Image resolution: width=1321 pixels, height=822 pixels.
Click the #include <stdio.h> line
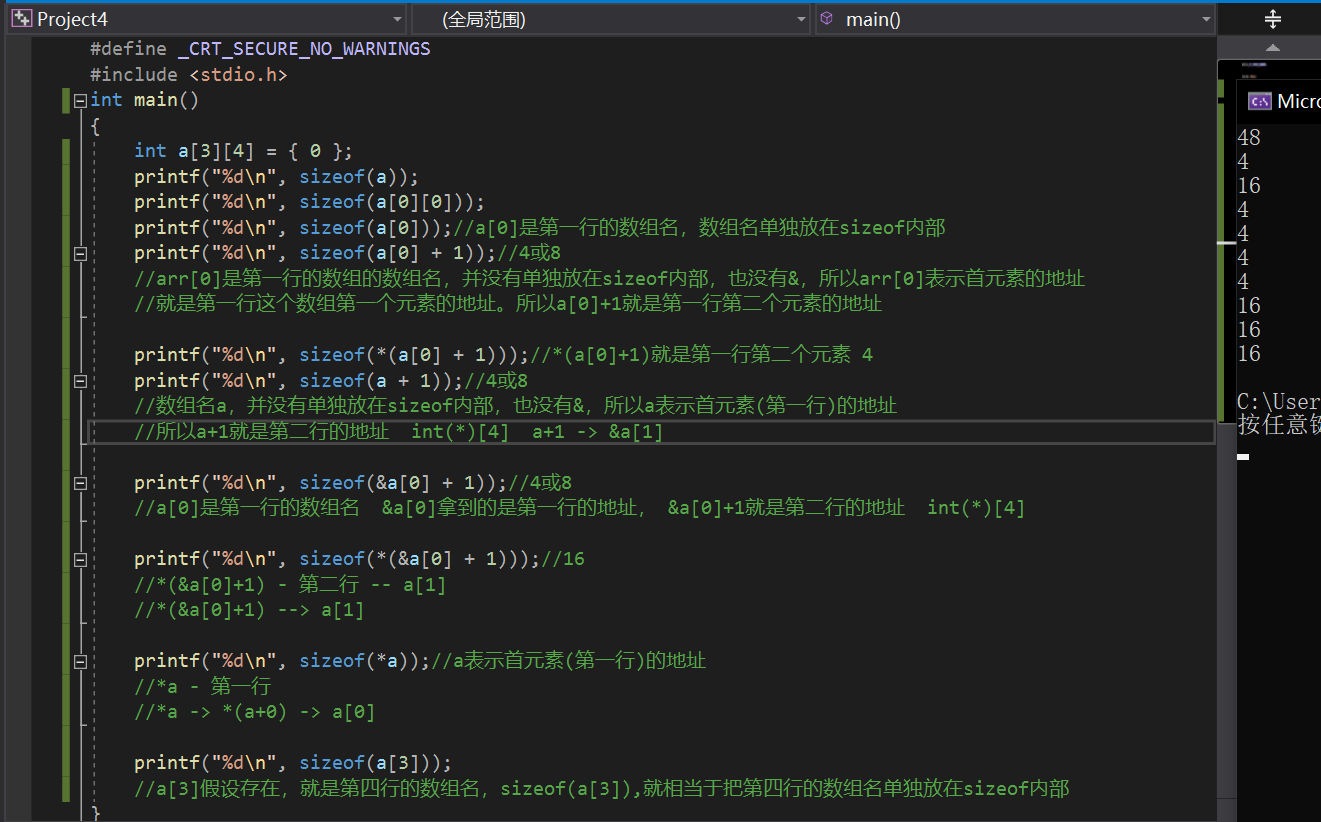(x=189, y=74)
